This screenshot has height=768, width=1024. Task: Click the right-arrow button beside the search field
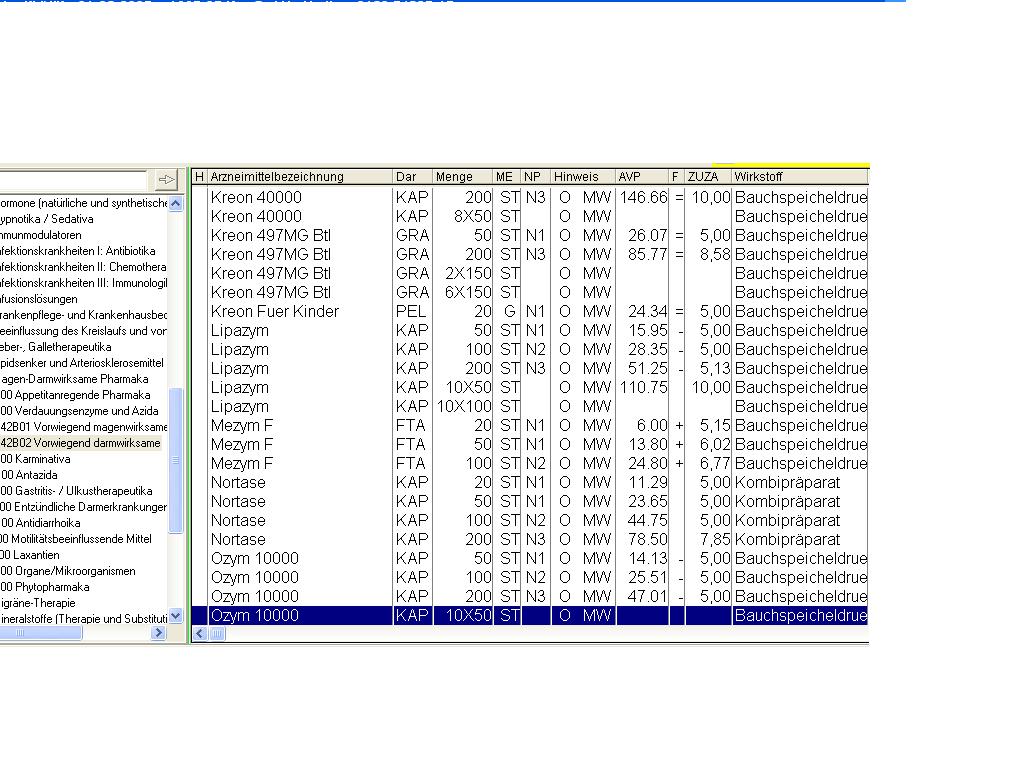pos(167,179)
